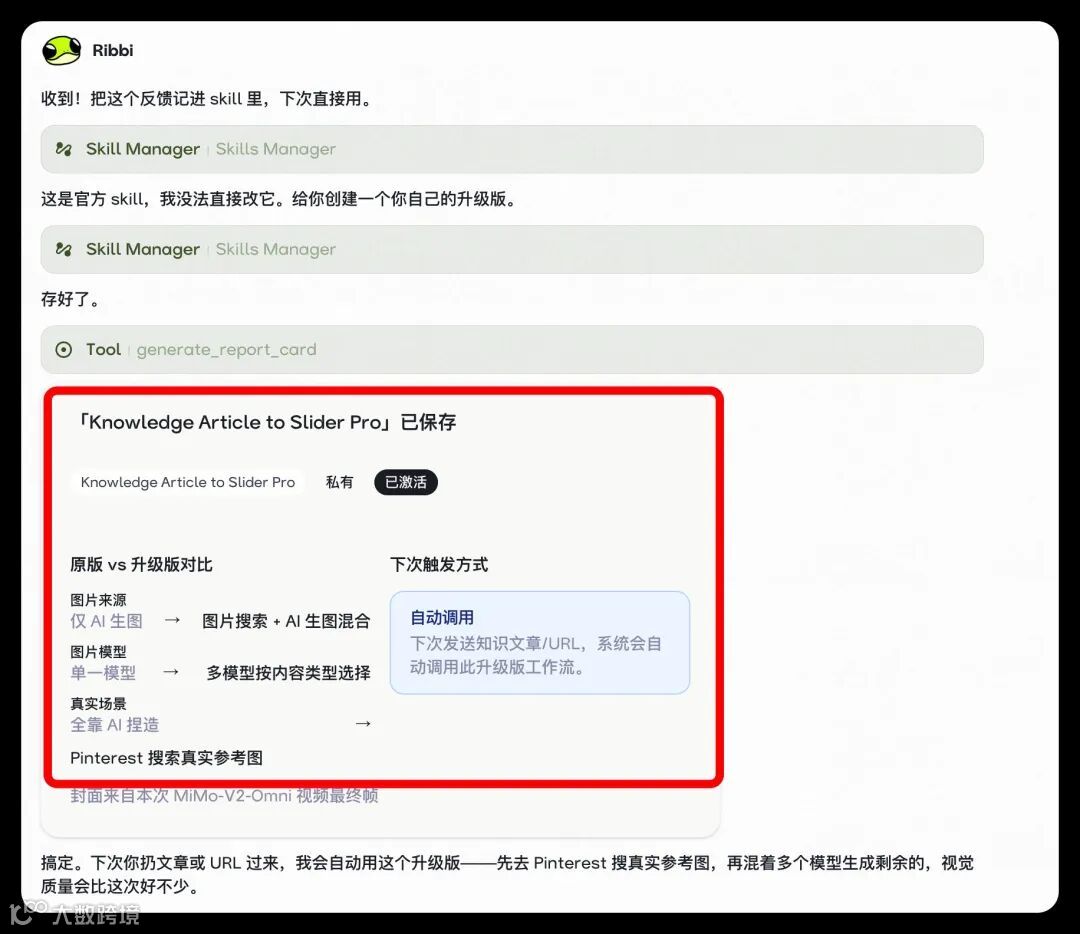Click the Ribbi frog avatar icon

61,50
